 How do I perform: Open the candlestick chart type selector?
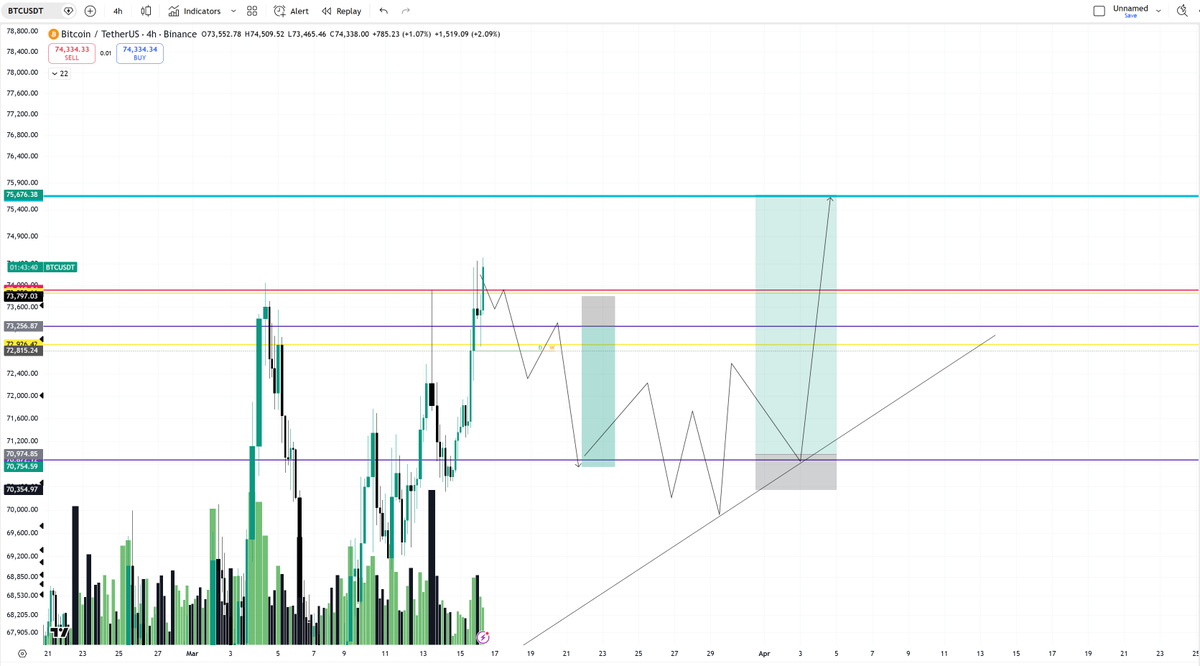tap(146, 11)
